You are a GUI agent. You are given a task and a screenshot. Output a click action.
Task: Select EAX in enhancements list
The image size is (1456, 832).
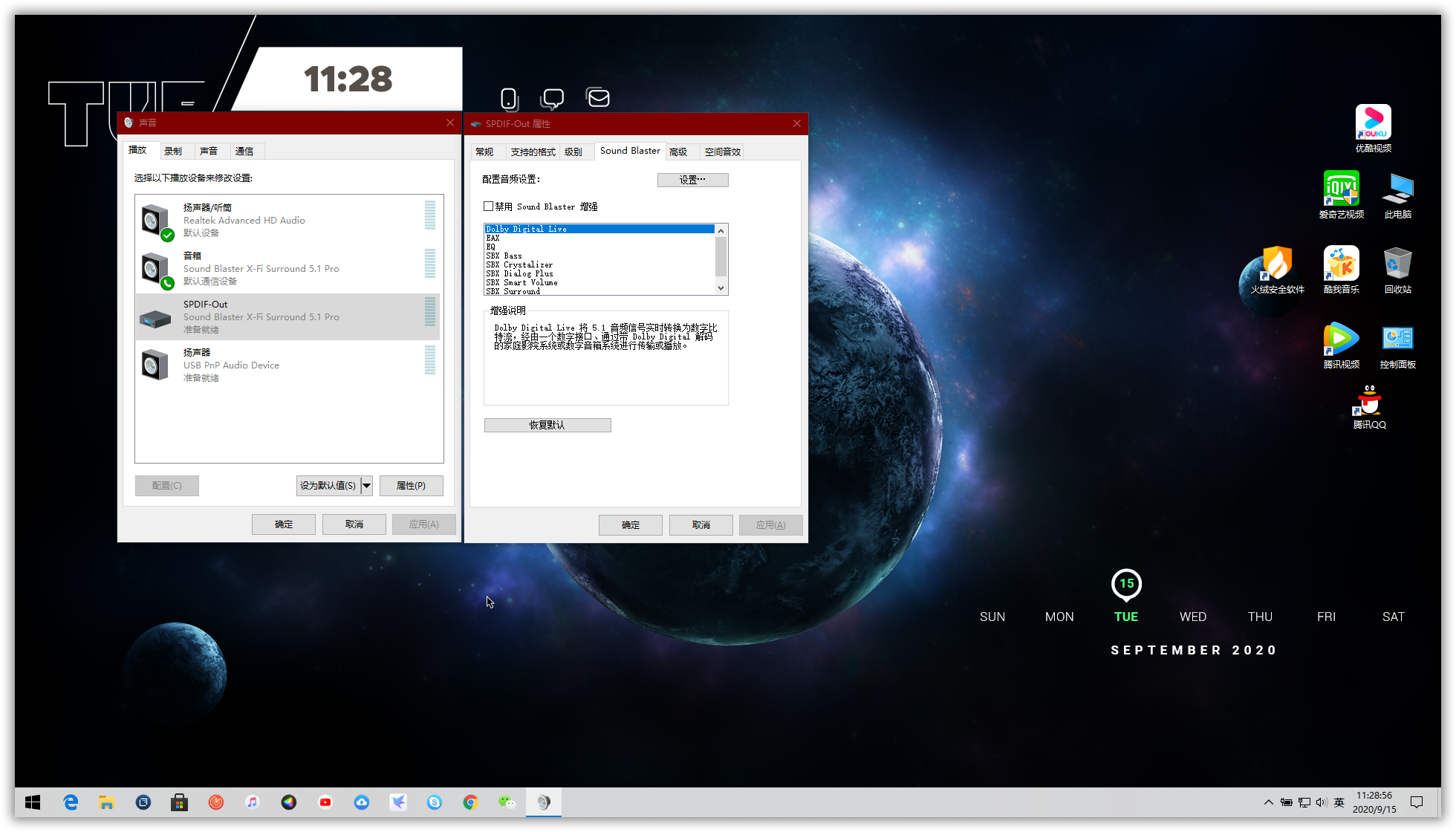(x=599, y=238)
